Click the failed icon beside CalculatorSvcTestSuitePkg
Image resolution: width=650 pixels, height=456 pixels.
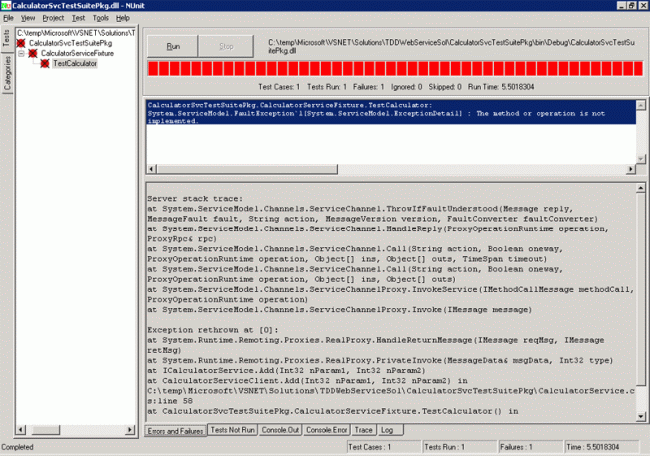21,43
